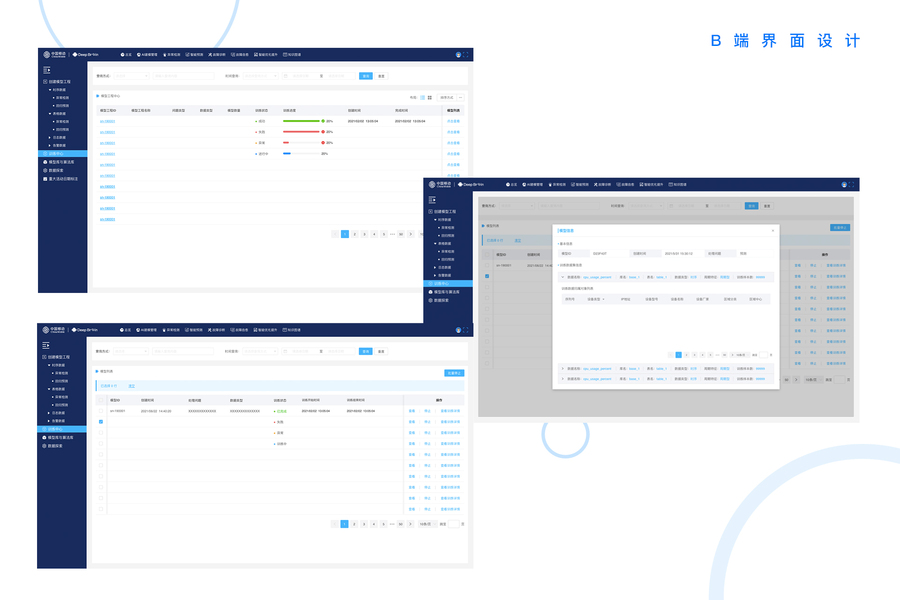Open the user avatar in top-left mockup header
This screenshot has height=600, width=900.
click(458, 55)
